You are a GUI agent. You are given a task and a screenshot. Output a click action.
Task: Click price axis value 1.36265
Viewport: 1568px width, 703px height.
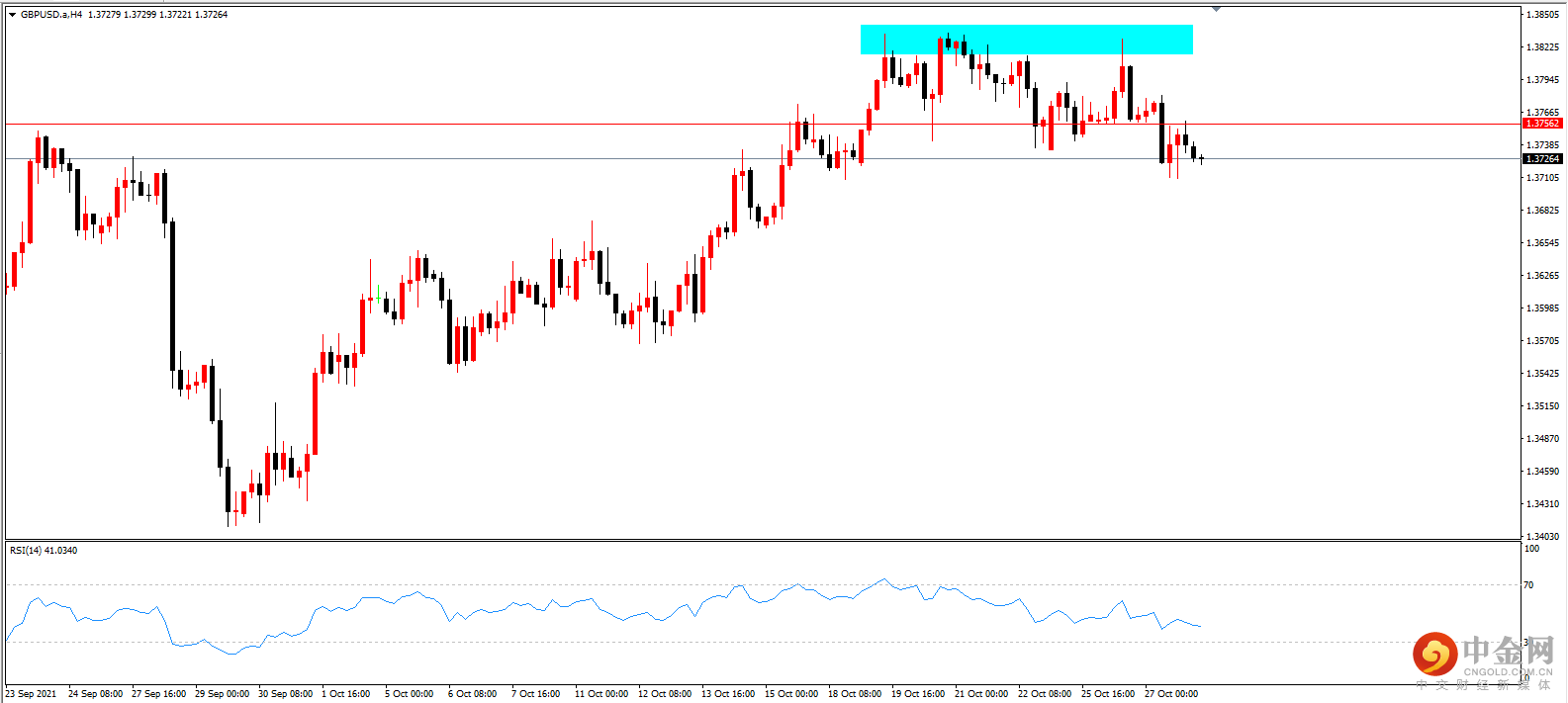[1542, 276]
